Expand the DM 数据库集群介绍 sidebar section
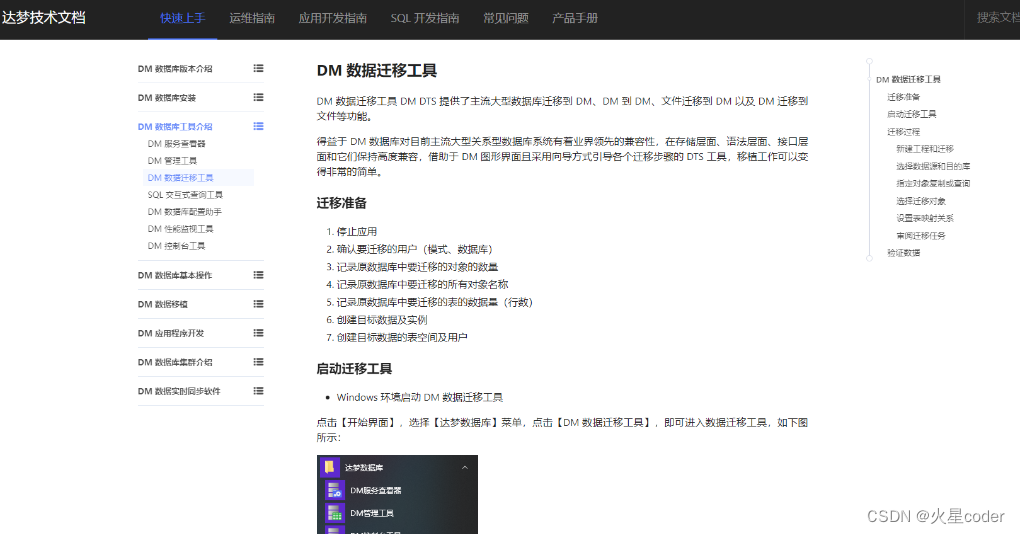 (175, 362)
